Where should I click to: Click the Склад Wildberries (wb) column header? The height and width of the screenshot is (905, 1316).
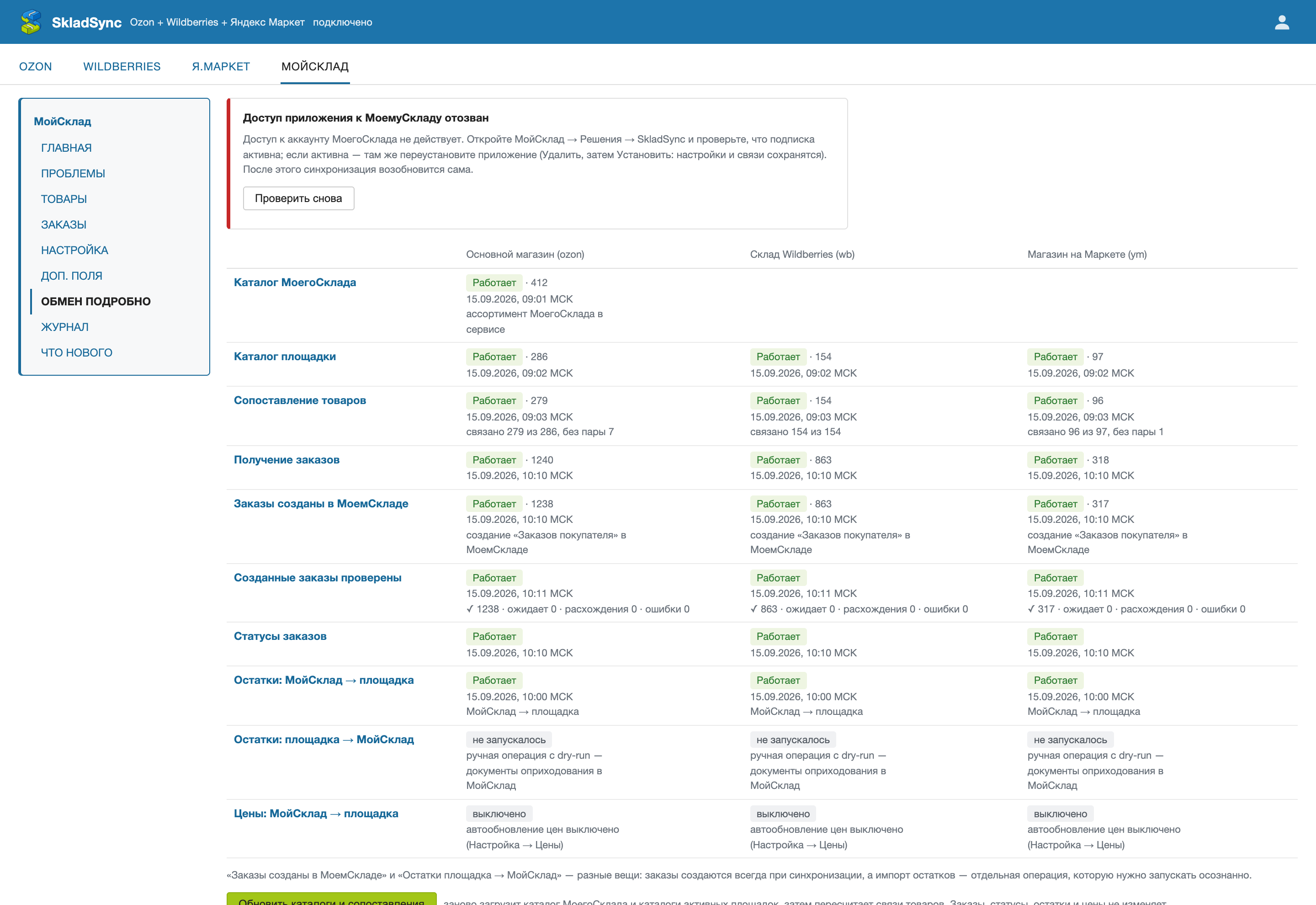802,254
